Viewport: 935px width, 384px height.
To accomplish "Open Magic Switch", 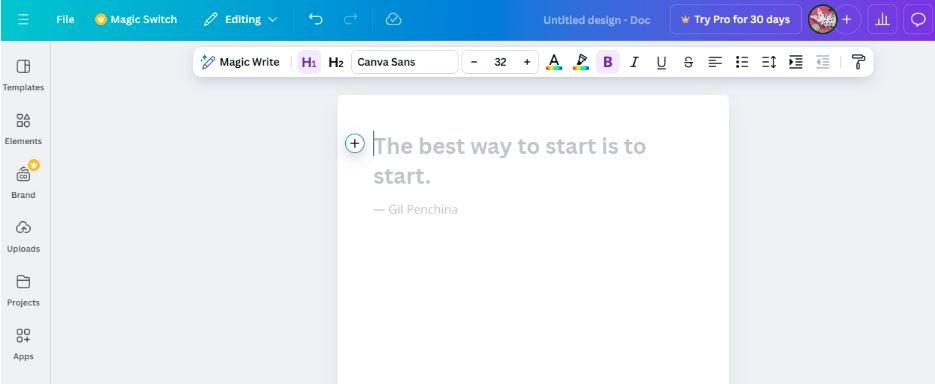I will tap(136, 20).
